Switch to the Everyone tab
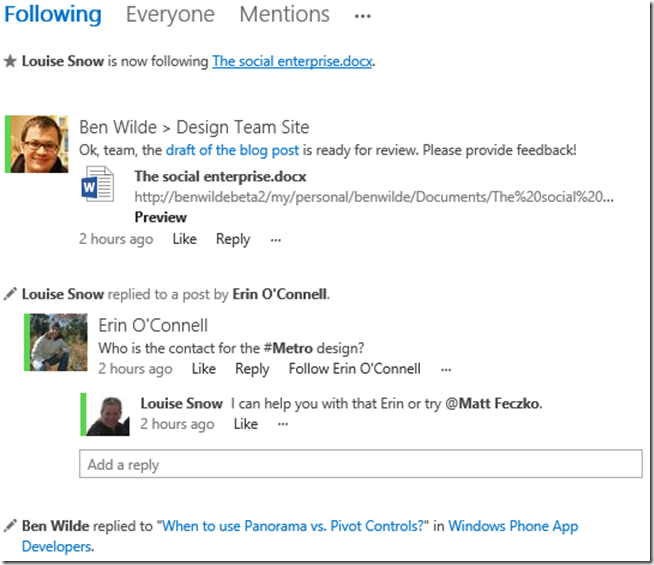The image size is (654, 565). coord(170,15)
